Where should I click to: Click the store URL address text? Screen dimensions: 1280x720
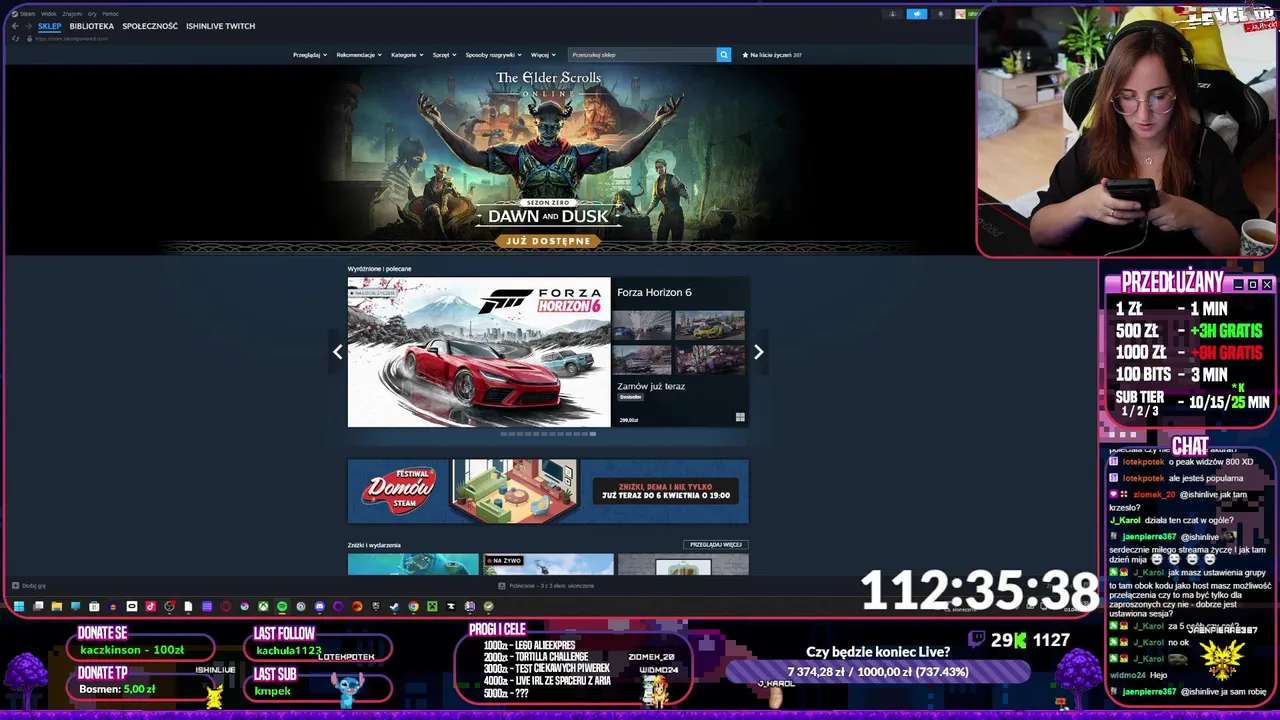(72, 38)
